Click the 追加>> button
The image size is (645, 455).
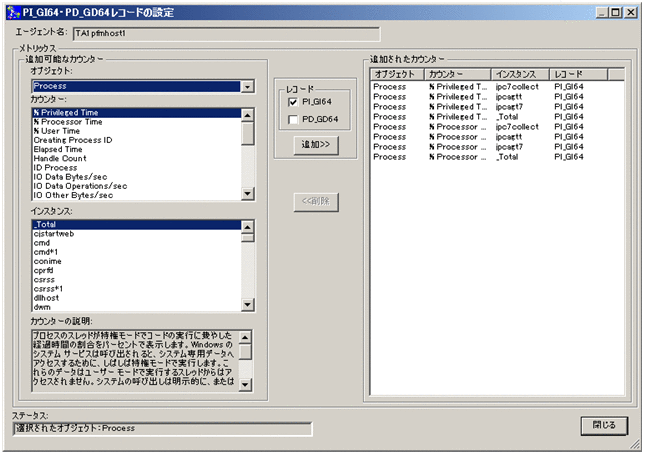click(316, 145)
